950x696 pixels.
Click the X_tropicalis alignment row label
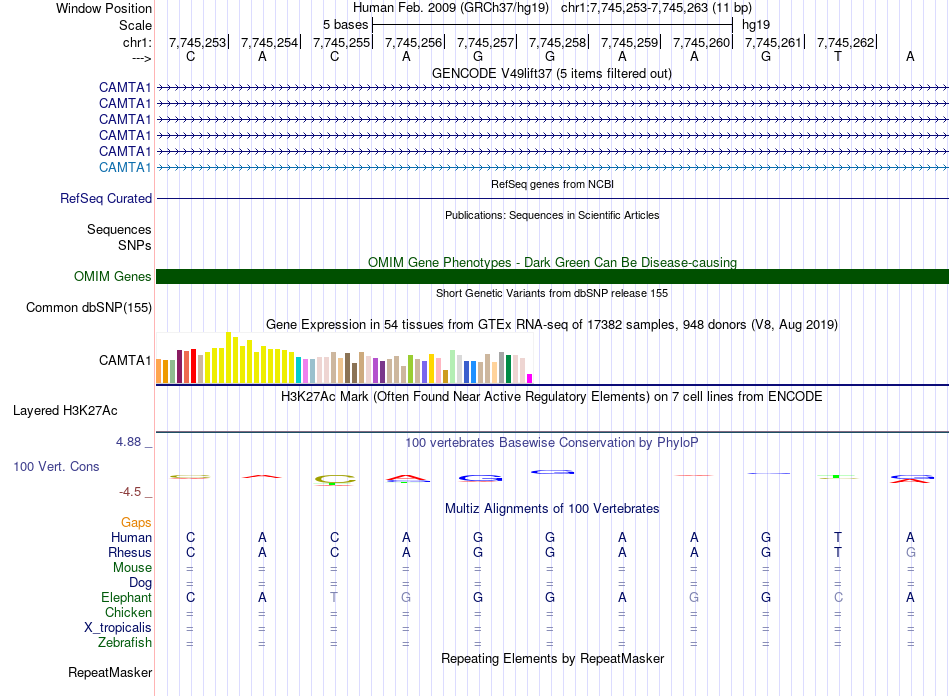pos(118,628)
